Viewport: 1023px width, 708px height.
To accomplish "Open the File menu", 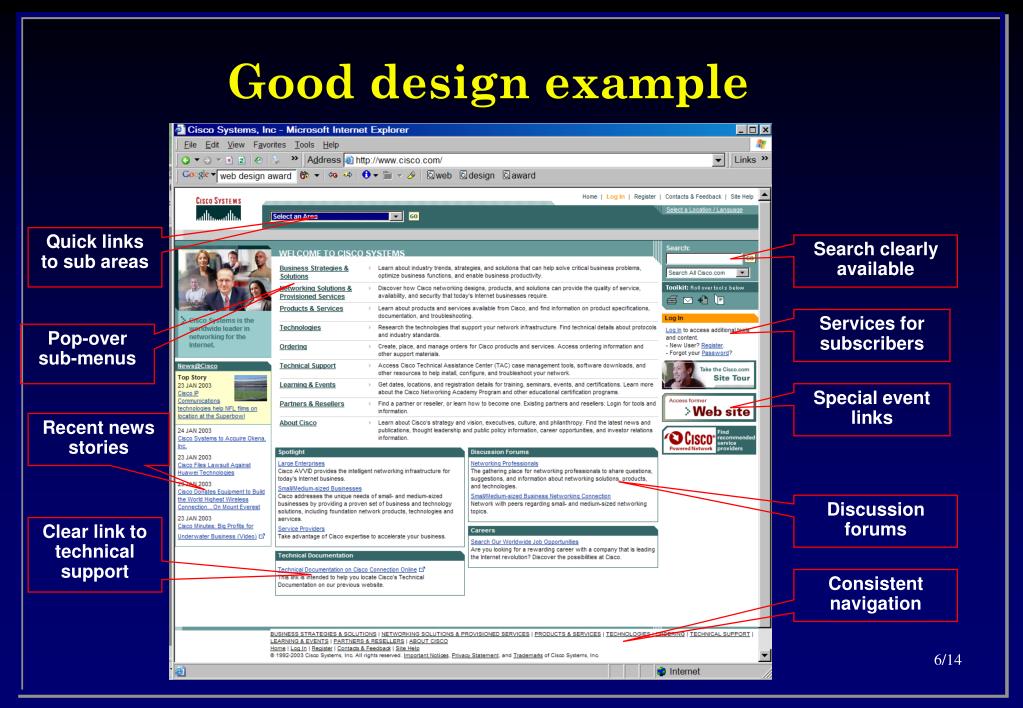I will coord(191,145).
